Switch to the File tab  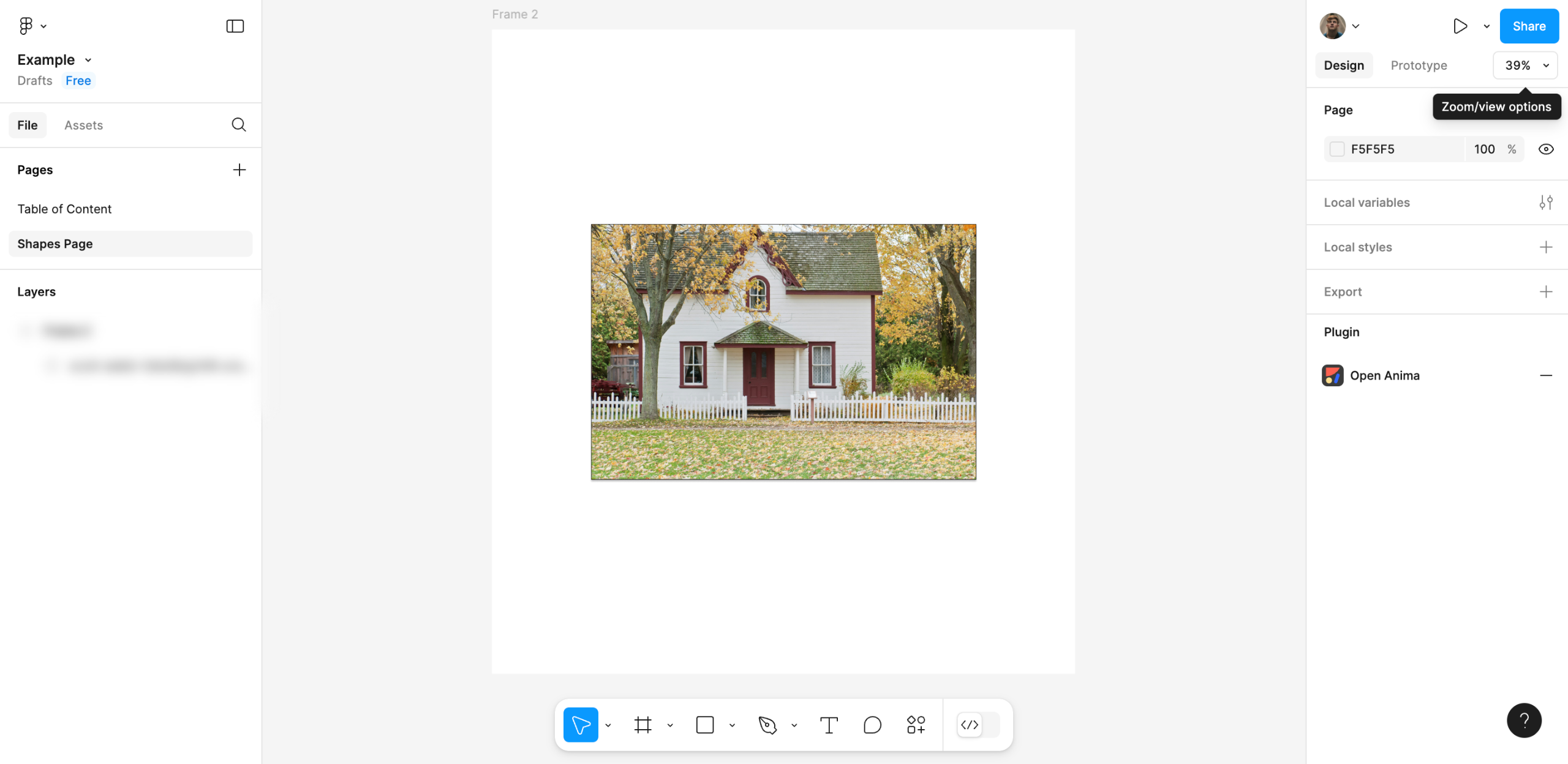[x=28, y=125]
